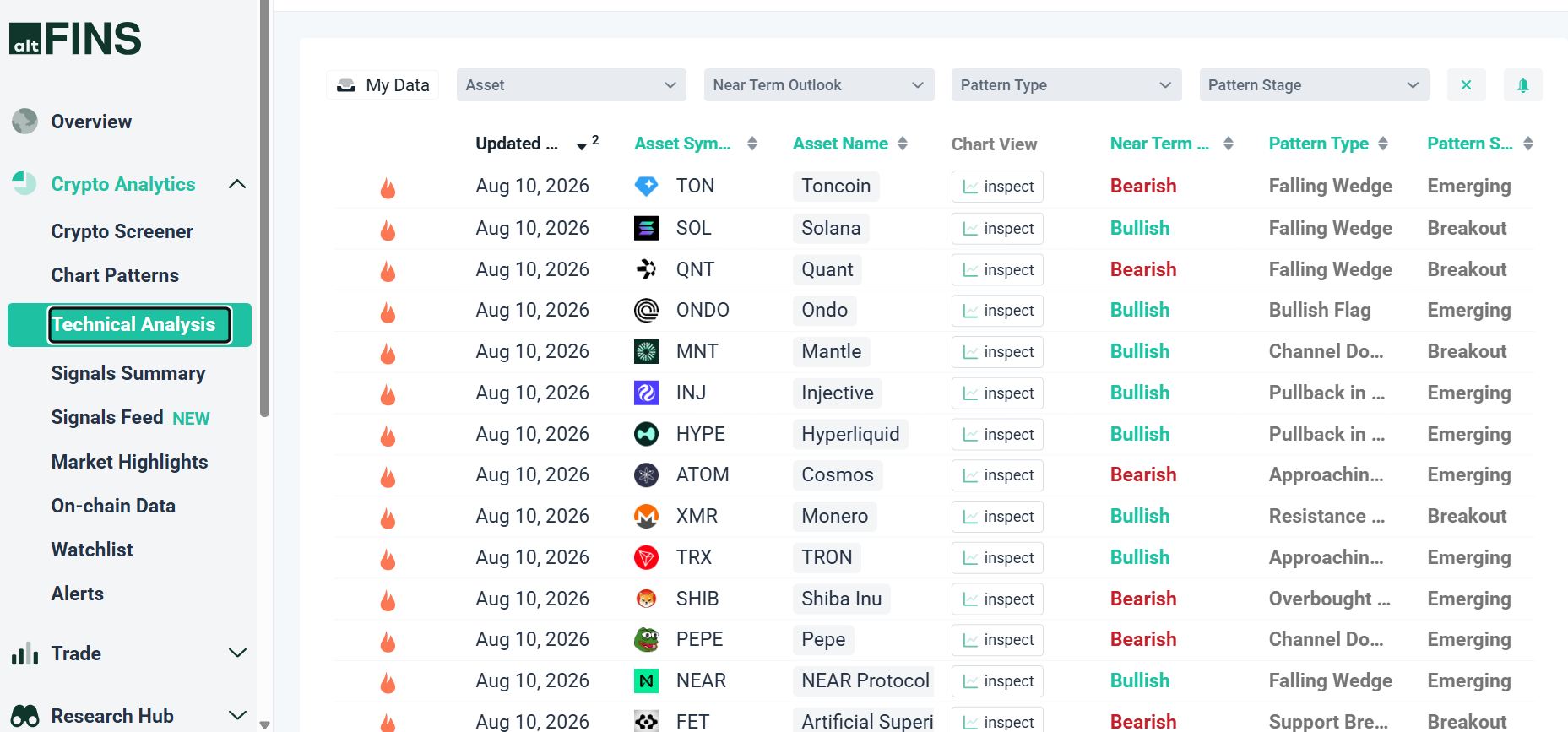
Task: Clear filters with the X icon
Action: coord(1466,85)
